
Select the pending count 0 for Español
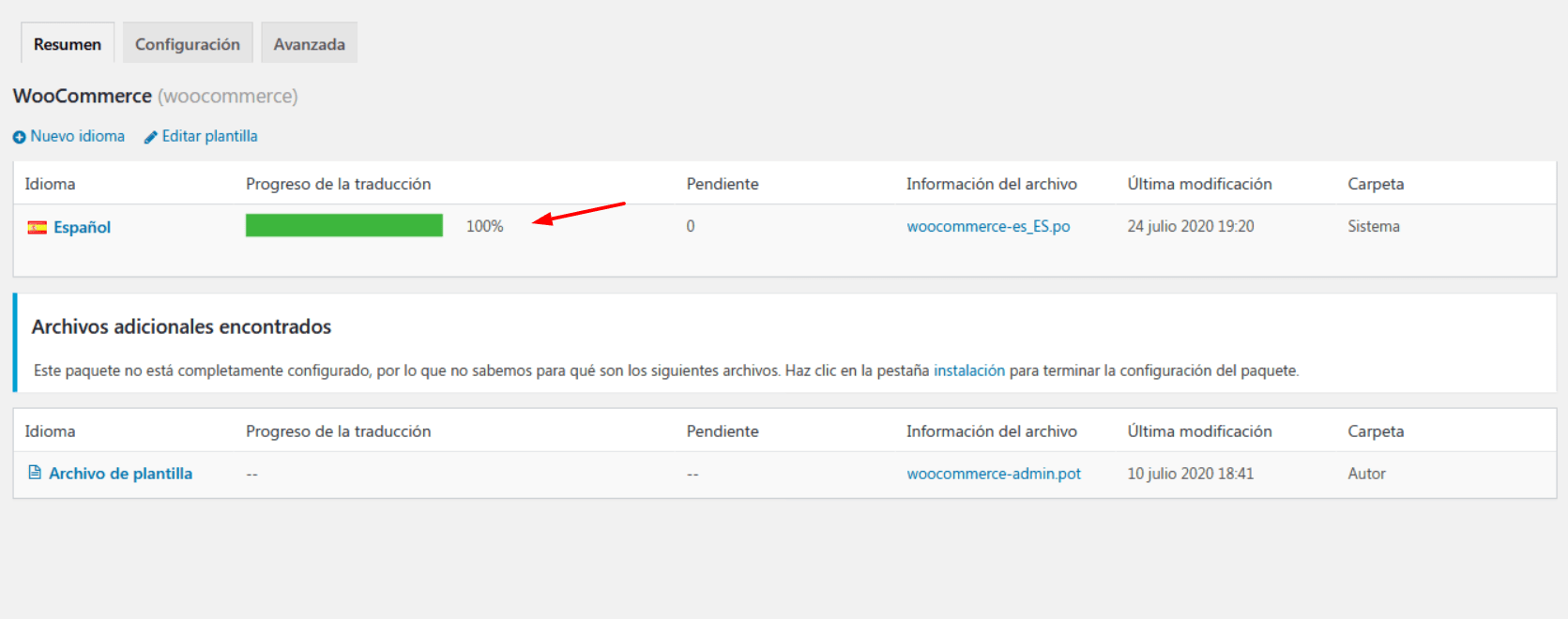(691, 226)
